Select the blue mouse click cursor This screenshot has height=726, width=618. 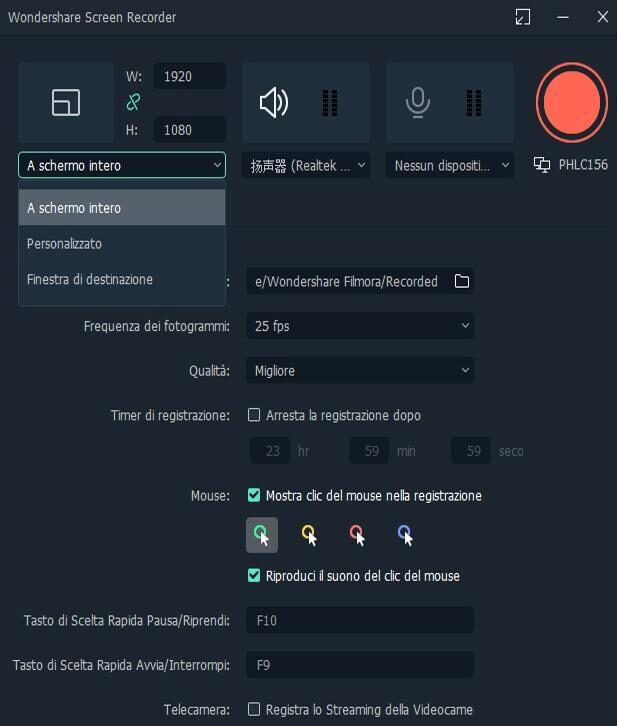pos(405,535)
